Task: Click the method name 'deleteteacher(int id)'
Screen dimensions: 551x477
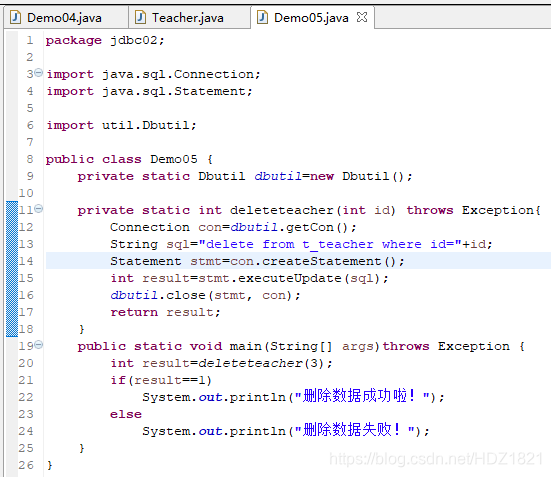Action: click(313, 210)
